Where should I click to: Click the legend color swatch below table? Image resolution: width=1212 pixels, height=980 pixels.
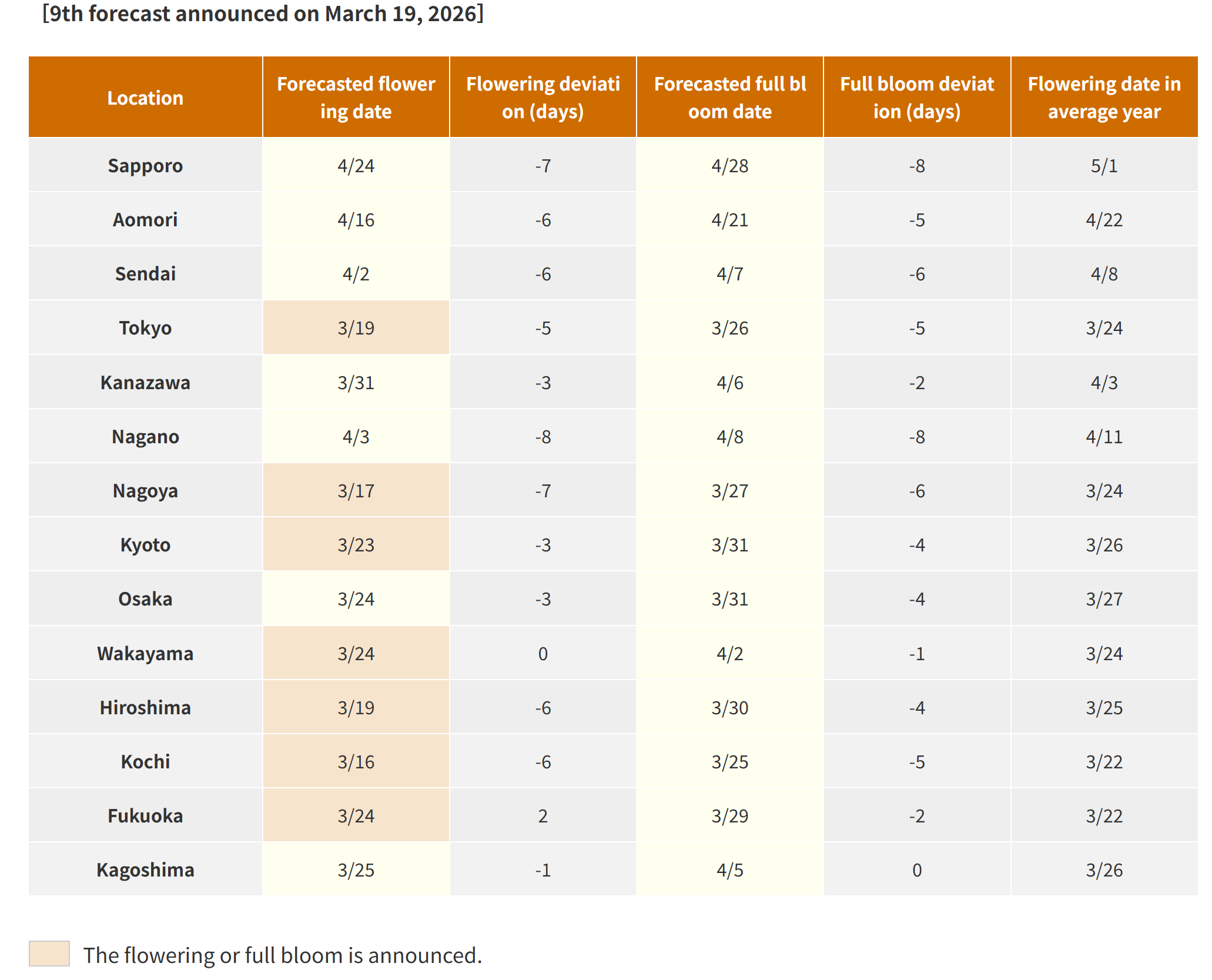pyautogui.click(x=49, y=953)
